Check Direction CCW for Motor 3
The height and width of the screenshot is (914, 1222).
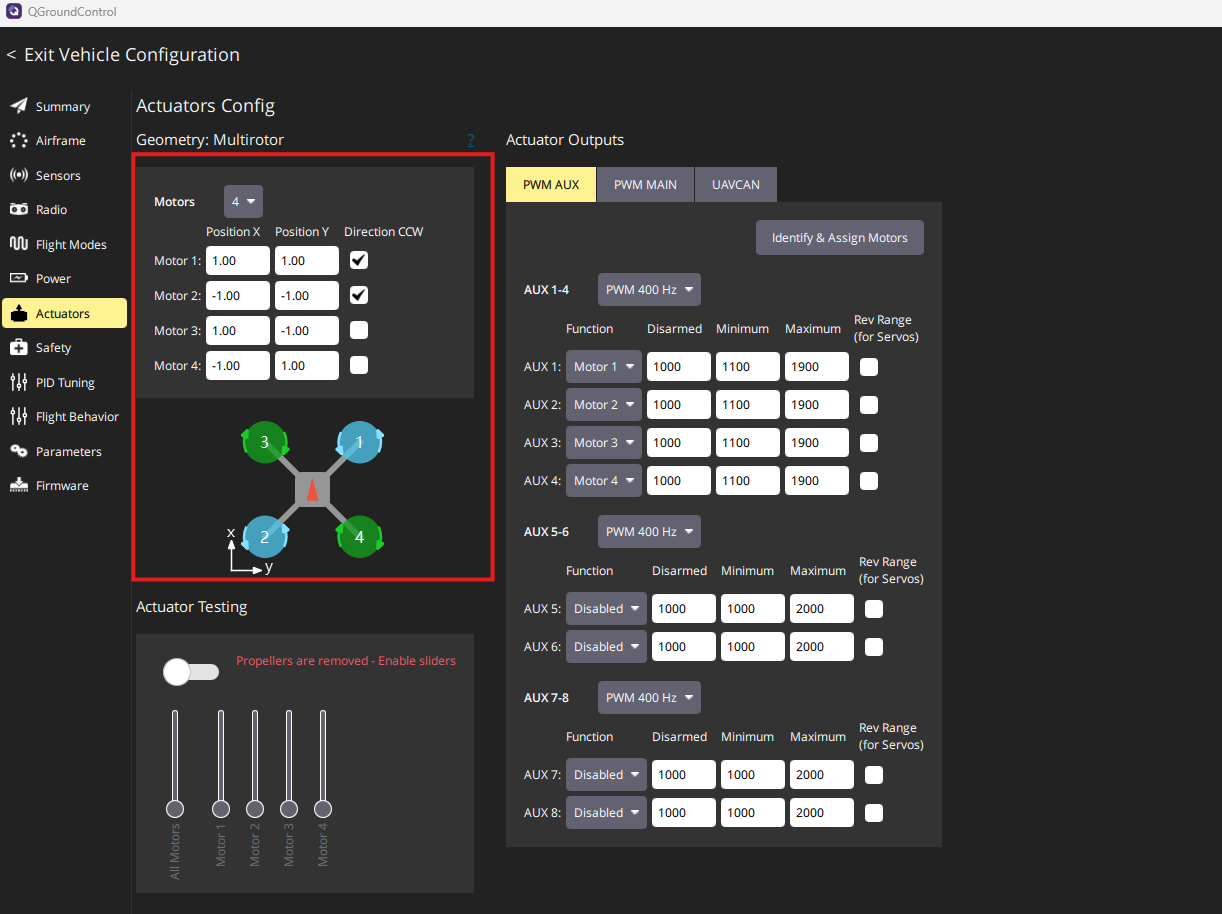coord(359,330)
